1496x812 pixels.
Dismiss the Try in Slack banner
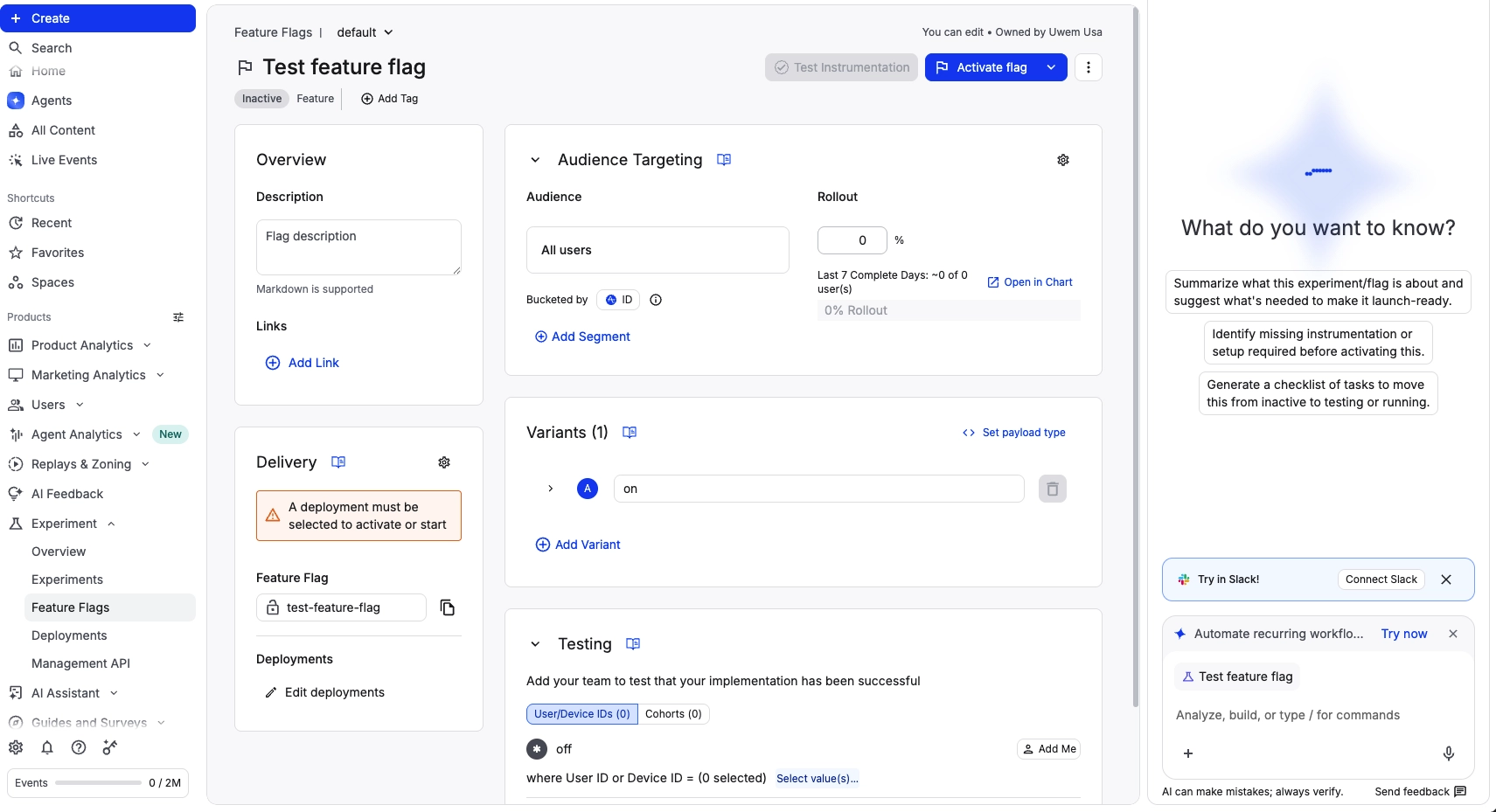pyautogui.click(x=1446, y=580)
